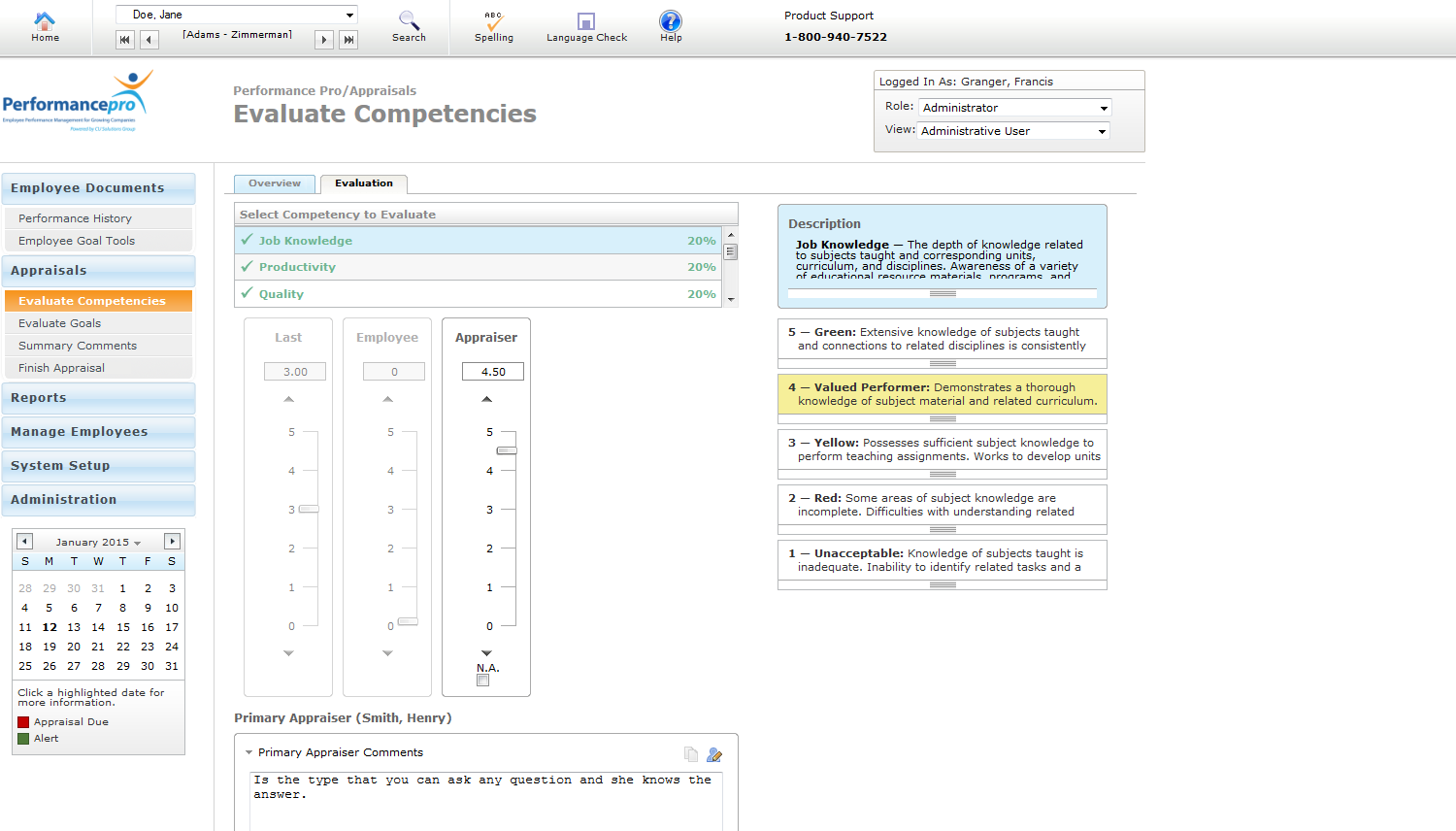
Task: Open the Appraisals section header
Action: (x=98, y=271)
